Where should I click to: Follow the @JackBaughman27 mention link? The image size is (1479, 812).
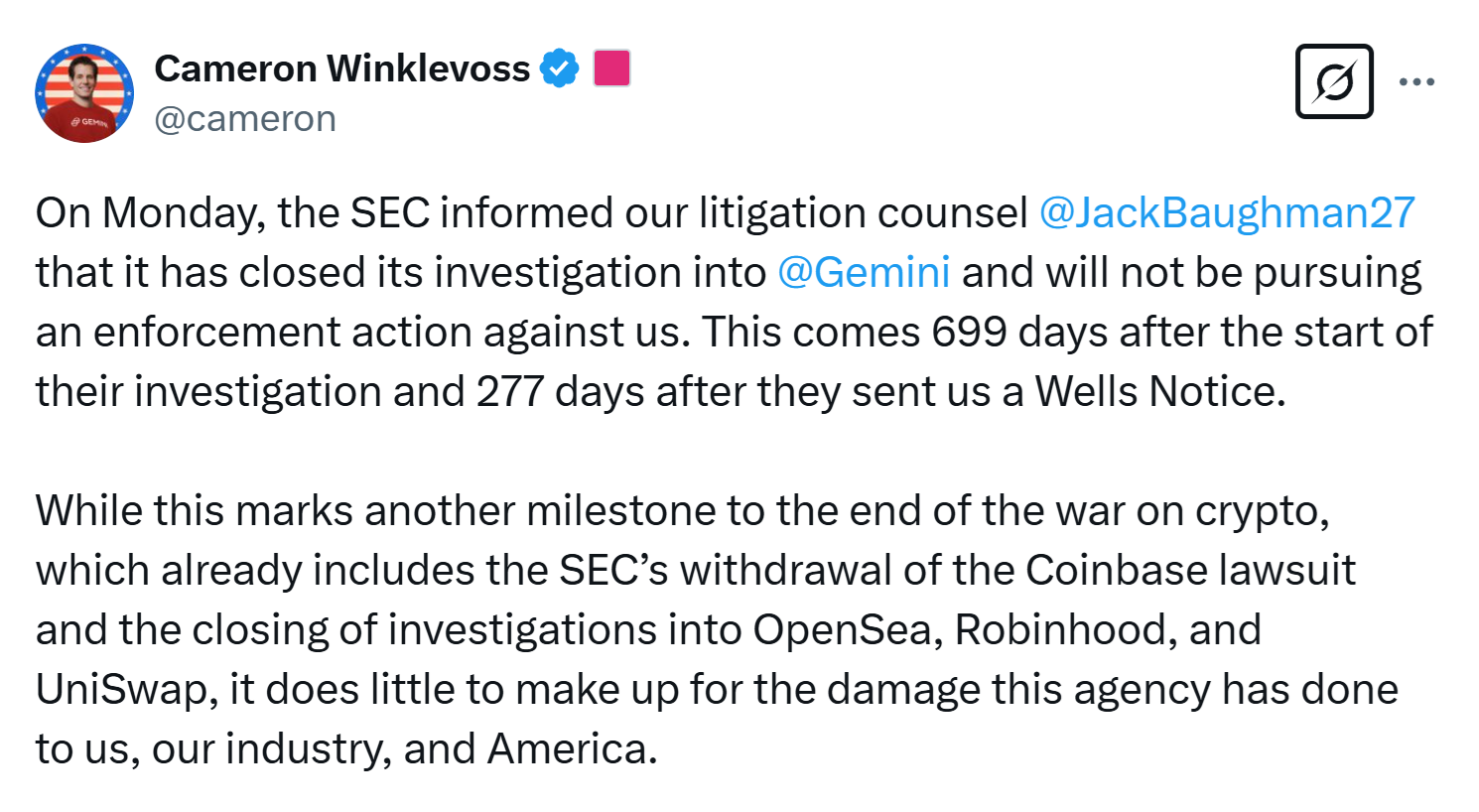point(1227,213)
